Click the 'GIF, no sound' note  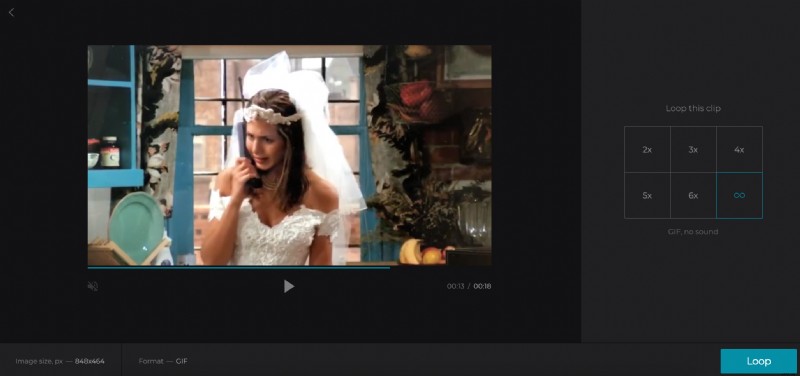coord(693,232)
